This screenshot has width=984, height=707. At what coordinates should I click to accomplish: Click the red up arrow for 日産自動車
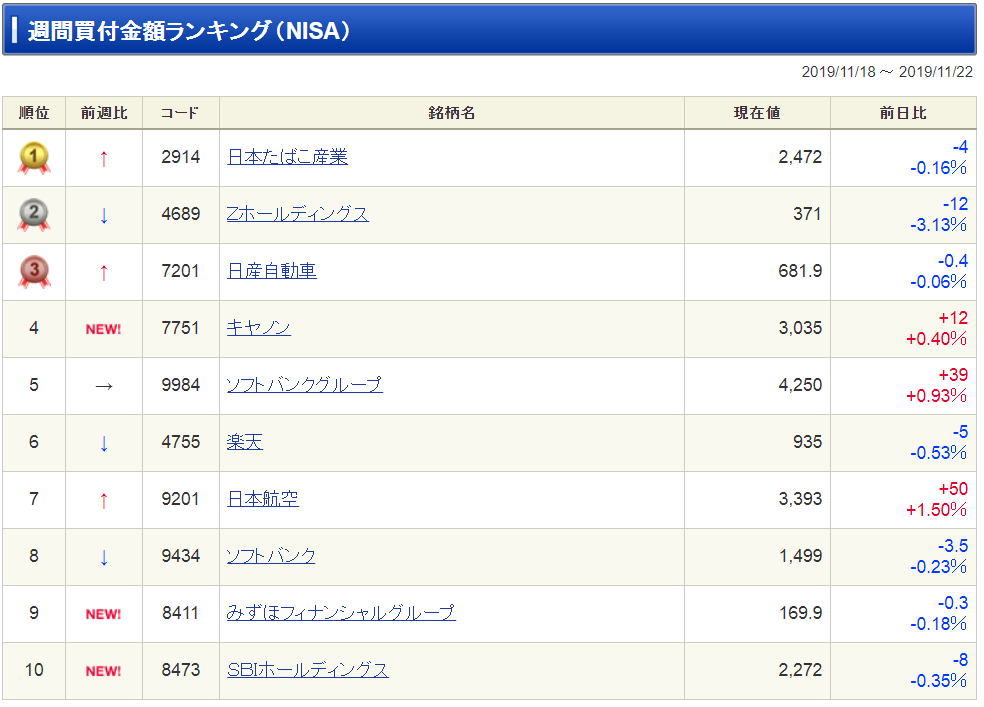click(104, 273)
